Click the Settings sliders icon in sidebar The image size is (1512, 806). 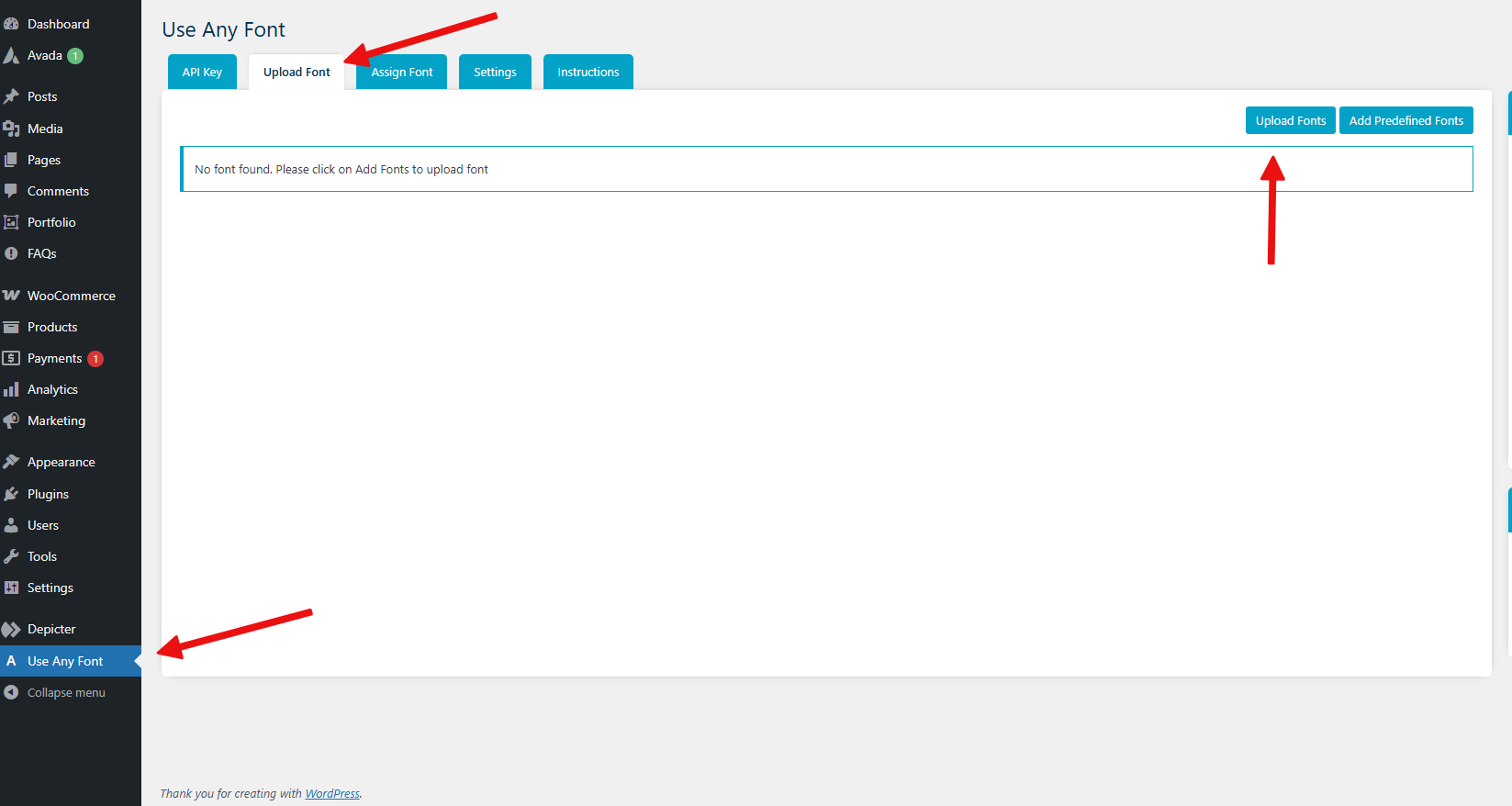[x=11, y=588]
